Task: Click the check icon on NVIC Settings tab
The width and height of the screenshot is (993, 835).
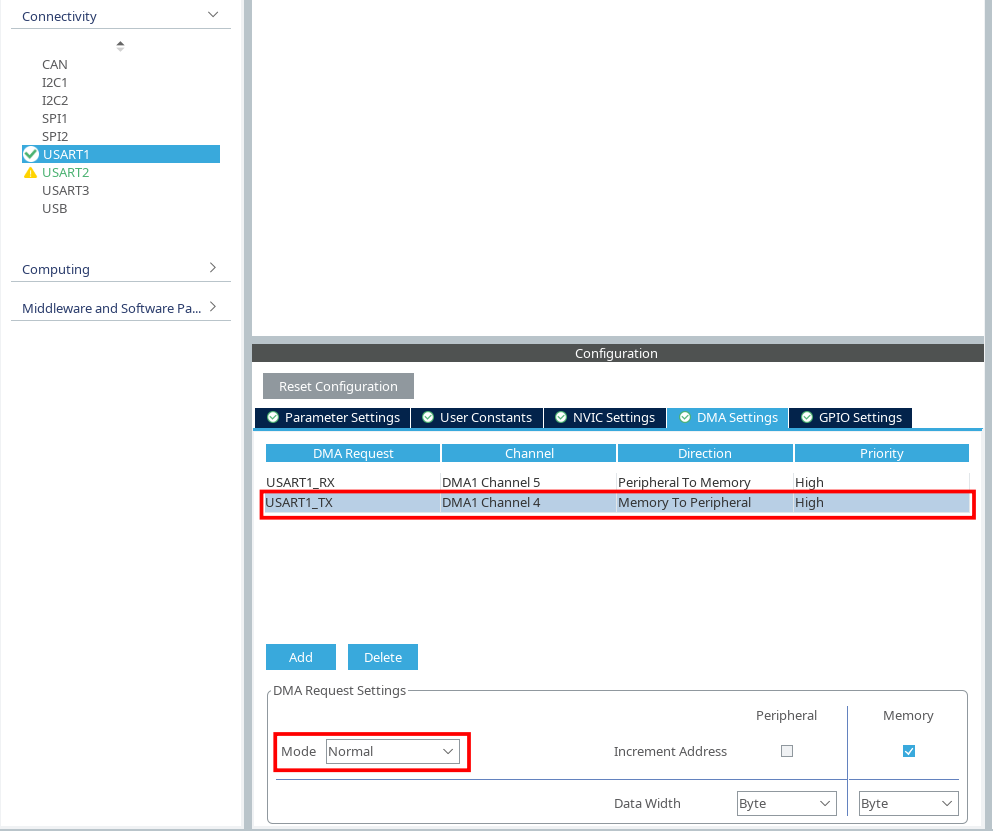Action: pos(561,417)
